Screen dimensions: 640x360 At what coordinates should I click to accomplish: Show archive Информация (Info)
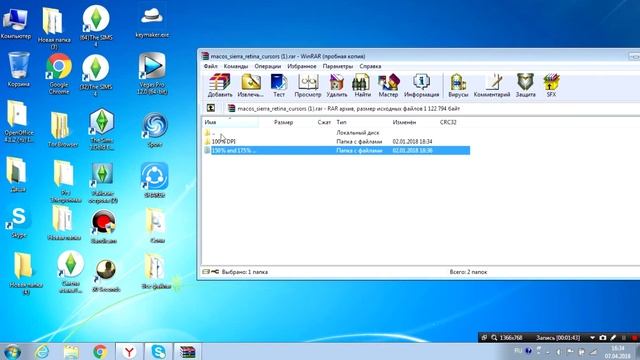tap(421, 85)
